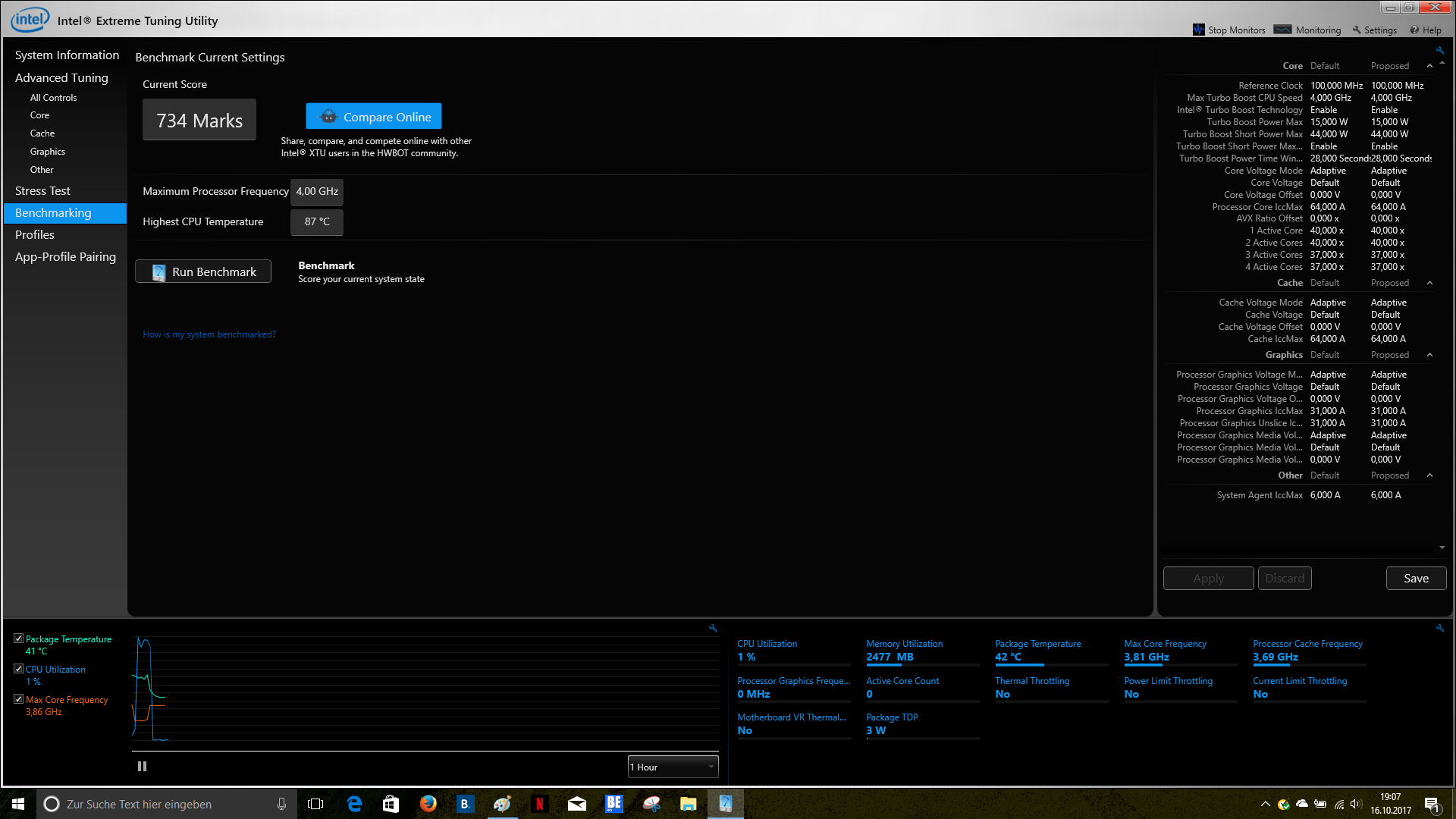
Task: Click the Run Benchmark button
Action: coord(203,271)
